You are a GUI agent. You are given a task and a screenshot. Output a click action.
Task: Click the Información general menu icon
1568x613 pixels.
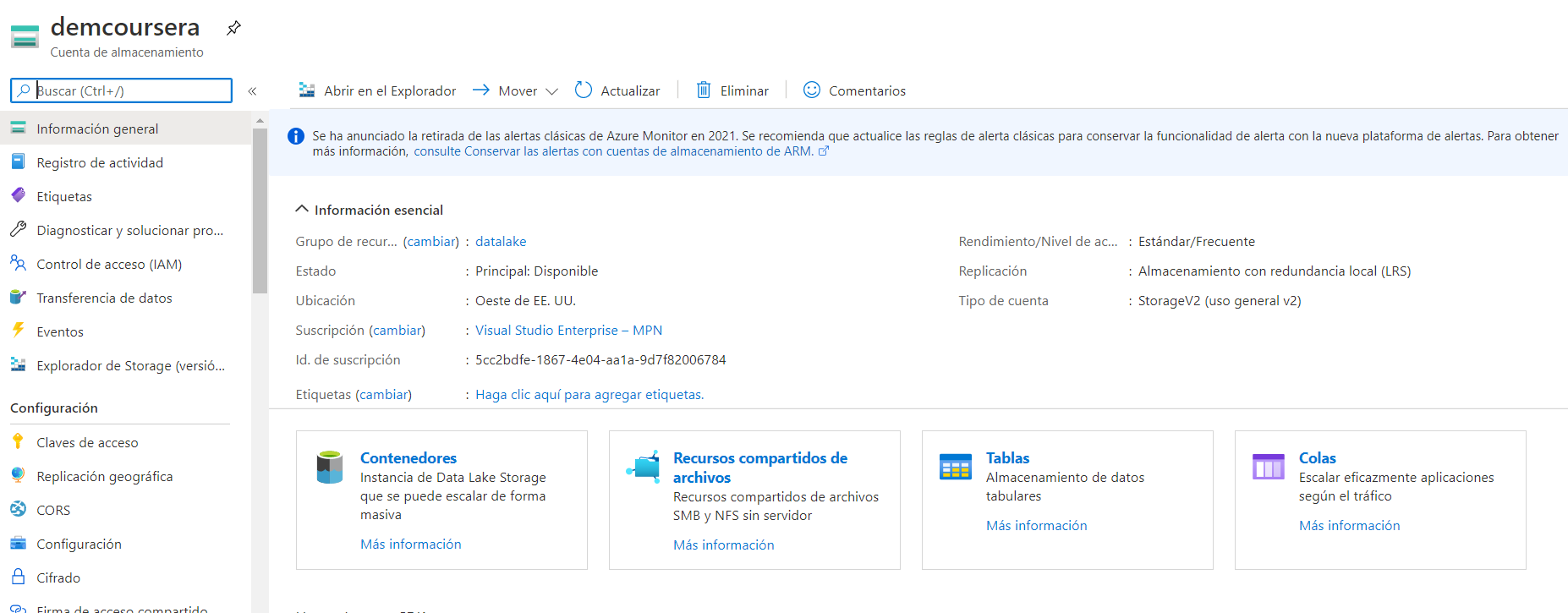point(18,128)
